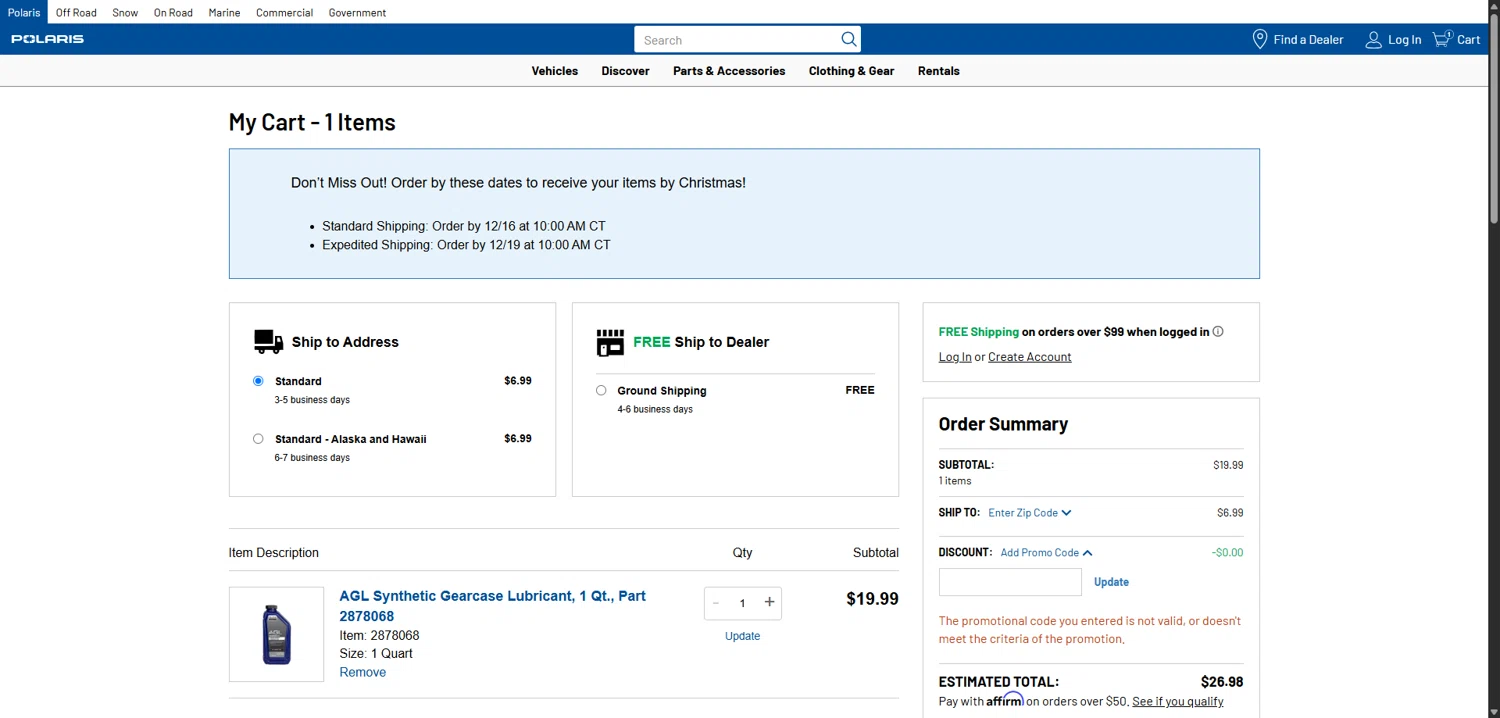Remove the AGL Gearcase Lubricant item

pos(362,672)
